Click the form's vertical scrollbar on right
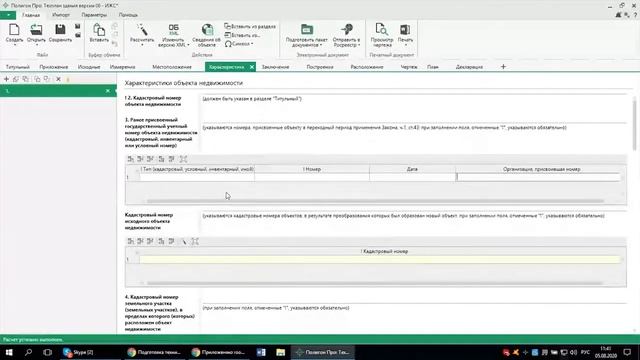 tap(634, 123)
